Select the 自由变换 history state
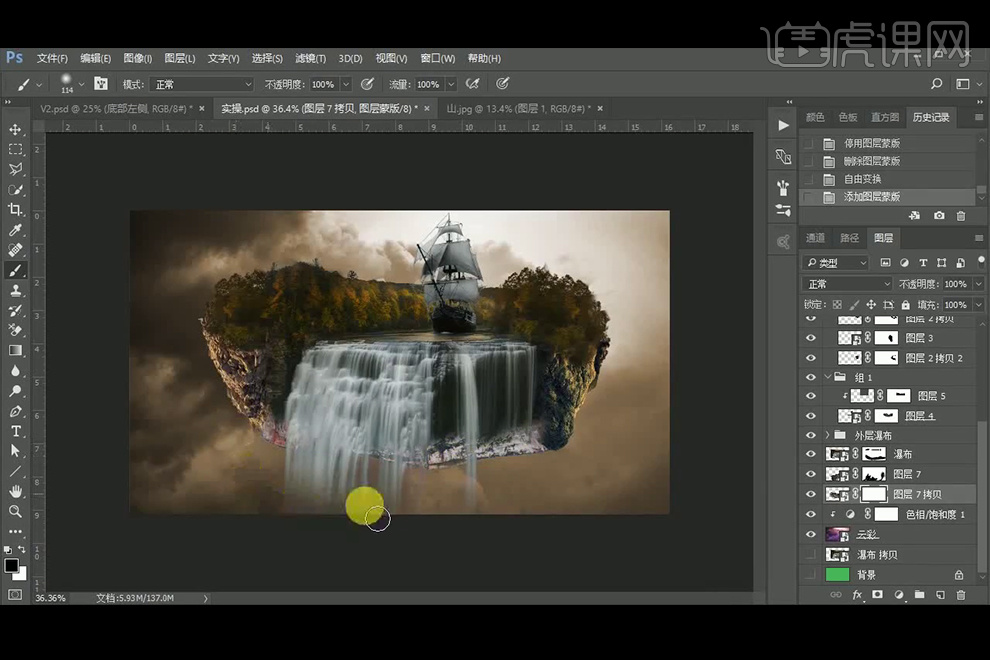Viewport: 990px width, 660px height. tap(862, 179)
